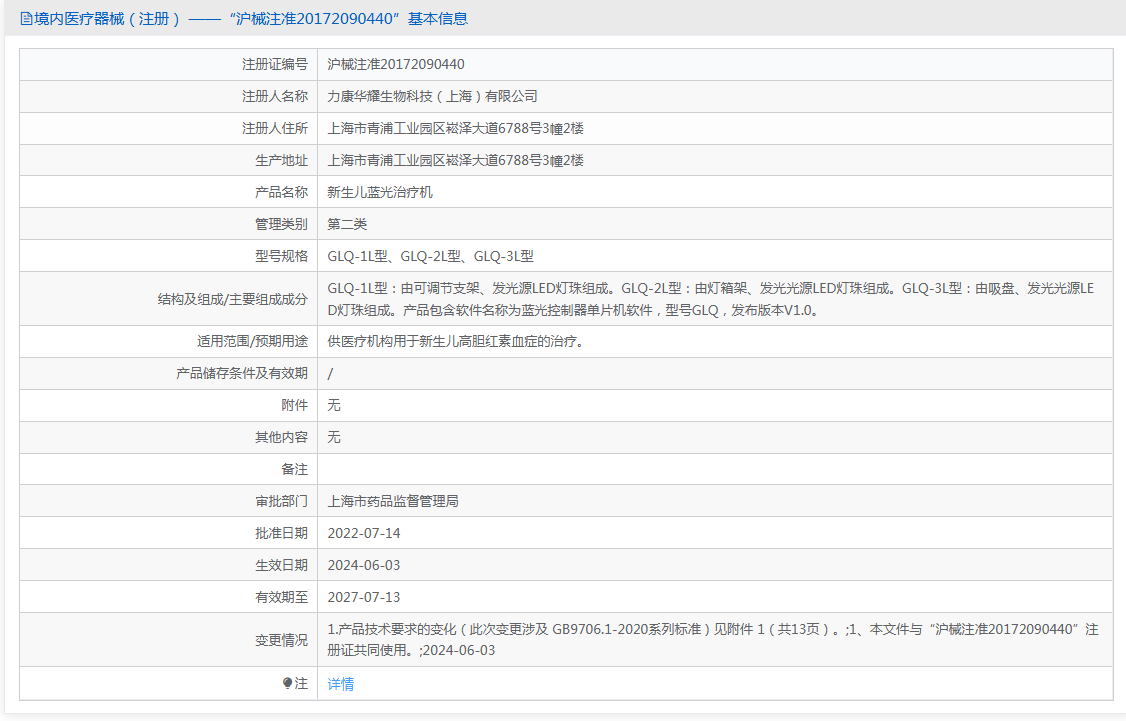Click the 产品名称 row label
The width and height of the screenshot is (1126, 721).
tap(282, 192)
